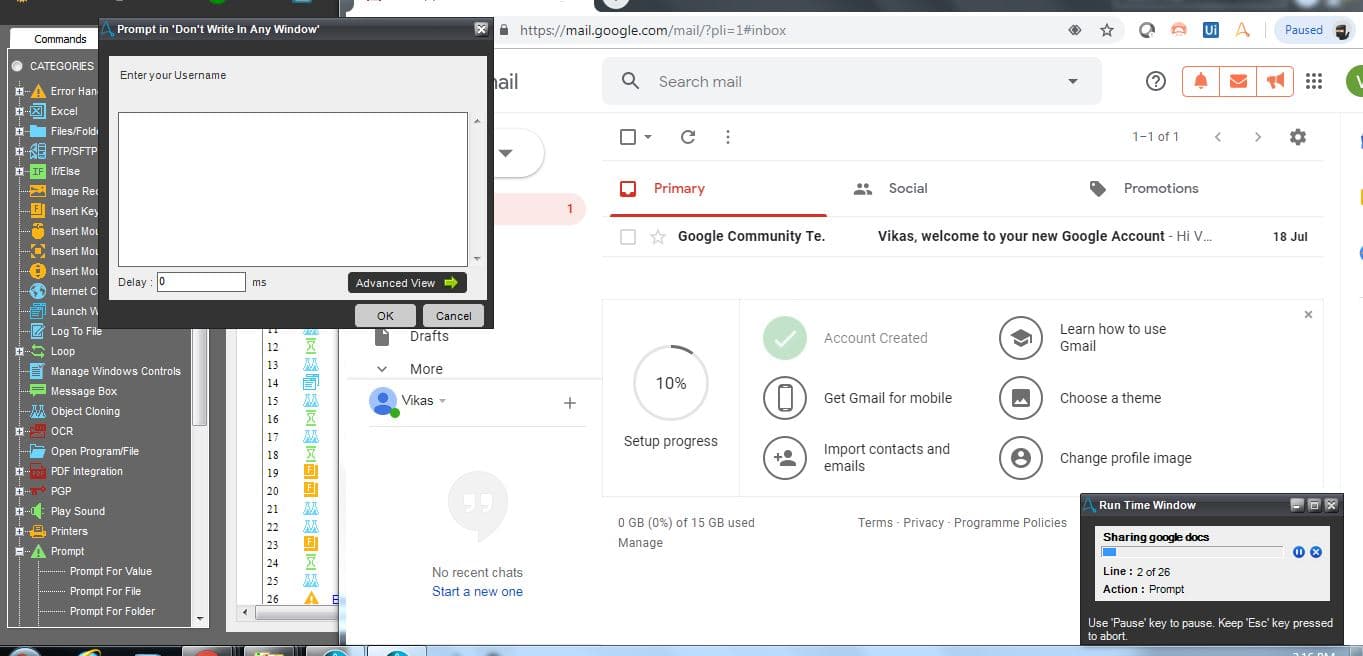This screenshot has height=656, width=1363.
Task: Open Advanced View in prompt dialog
Action: tap(407, 283)
